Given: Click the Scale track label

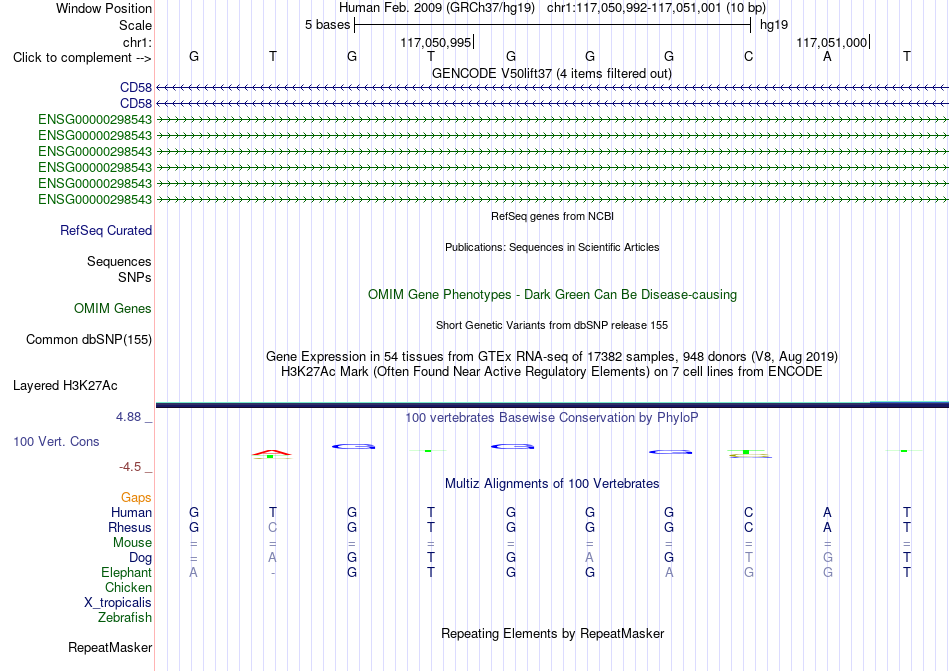Looking at the screenshot, I should point(135,25).
